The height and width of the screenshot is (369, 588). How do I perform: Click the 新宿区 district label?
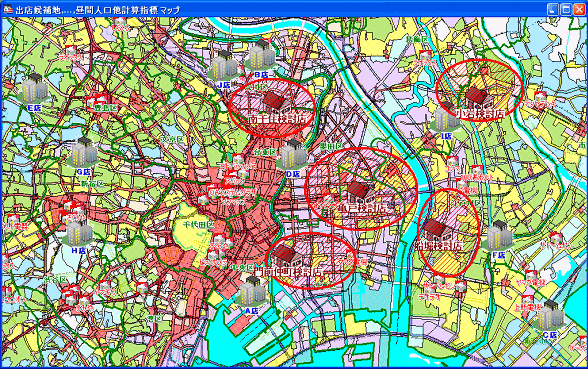[x=93, y=184]
